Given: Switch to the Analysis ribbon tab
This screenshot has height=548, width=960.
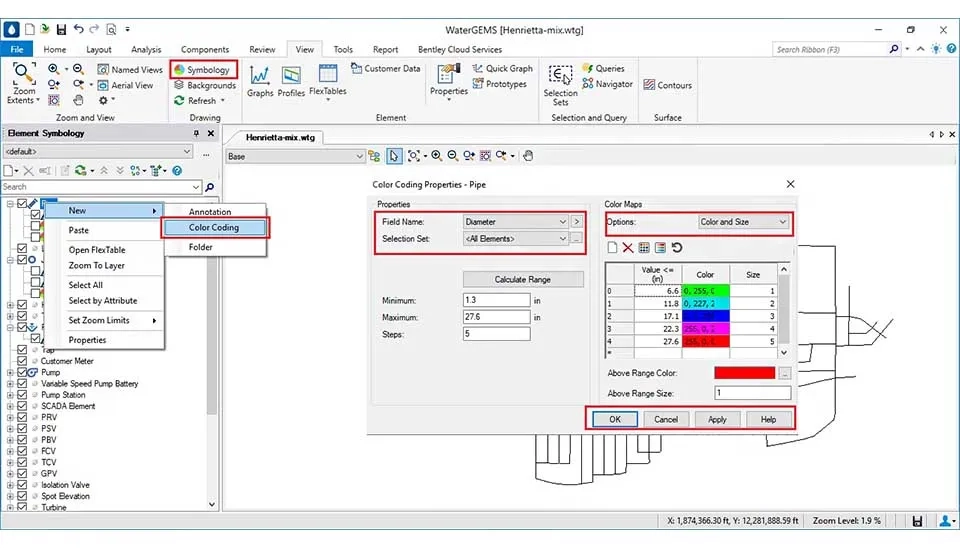Looking at the screenshot, I should click(146, 50).
